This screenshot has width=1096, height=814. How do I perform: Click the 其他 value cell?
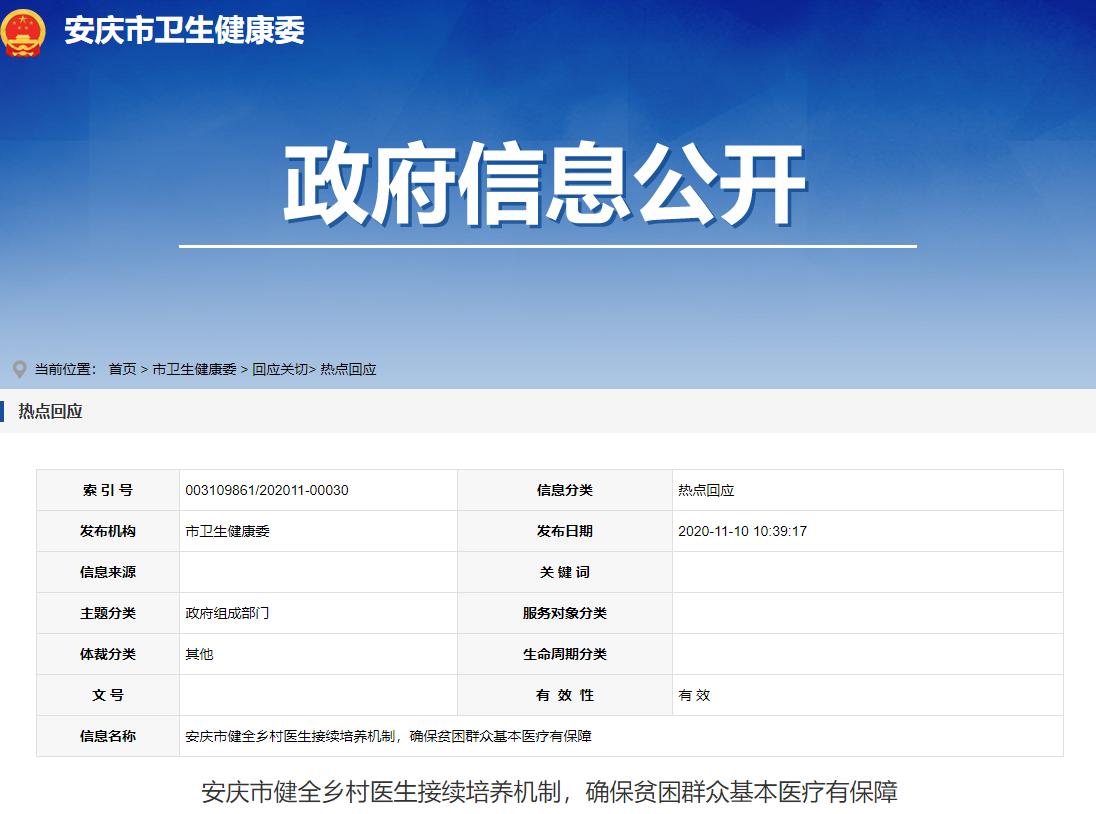tap(318, 654)
